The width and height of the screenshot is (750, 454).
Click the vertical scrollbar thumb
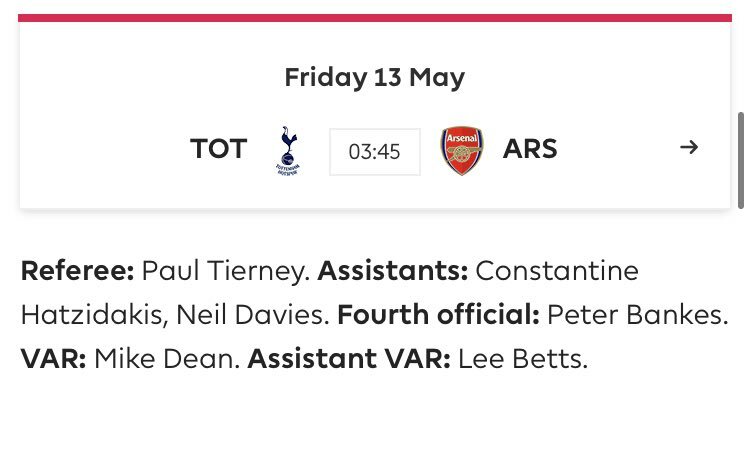point(741,160)
